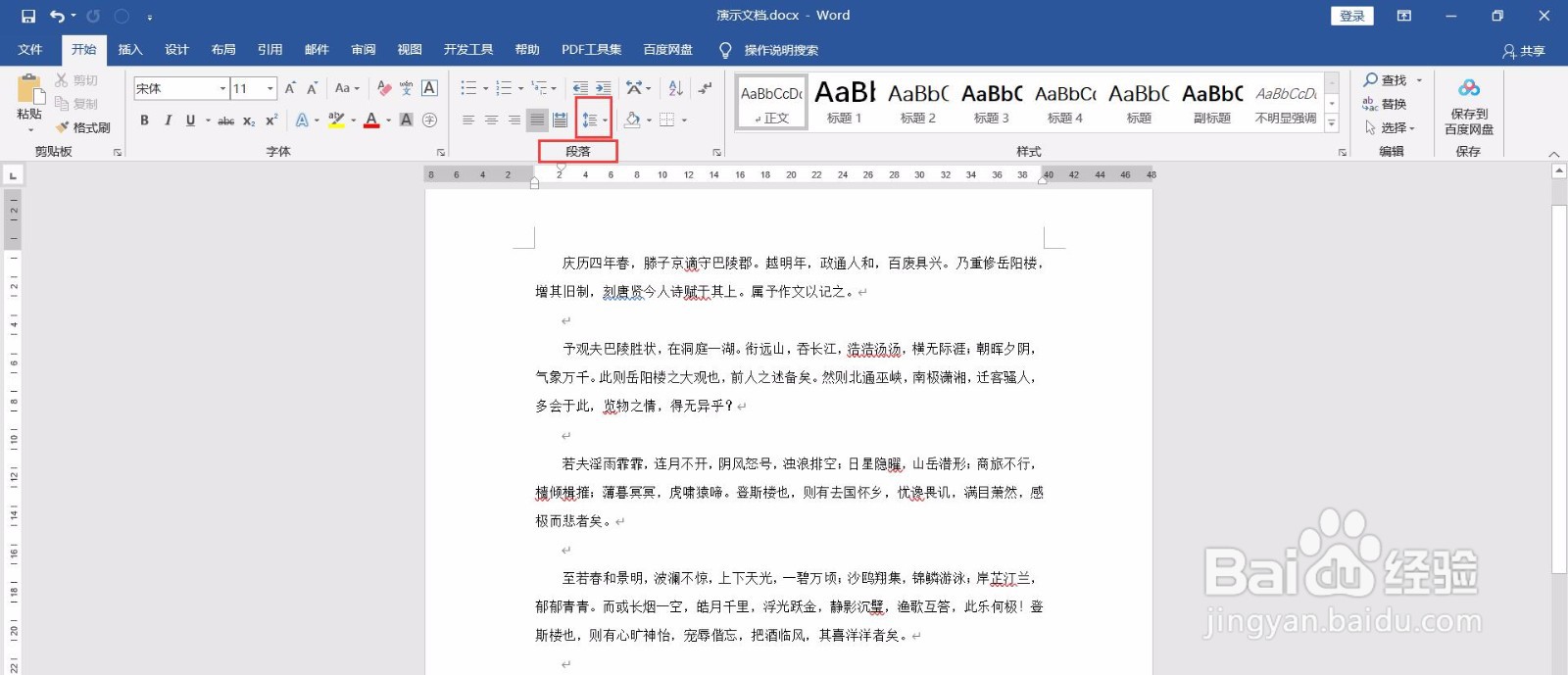Apply yellow text highlight color
Image resolution: width=1568 pixels, height=675 pixels.
(336, 120)
